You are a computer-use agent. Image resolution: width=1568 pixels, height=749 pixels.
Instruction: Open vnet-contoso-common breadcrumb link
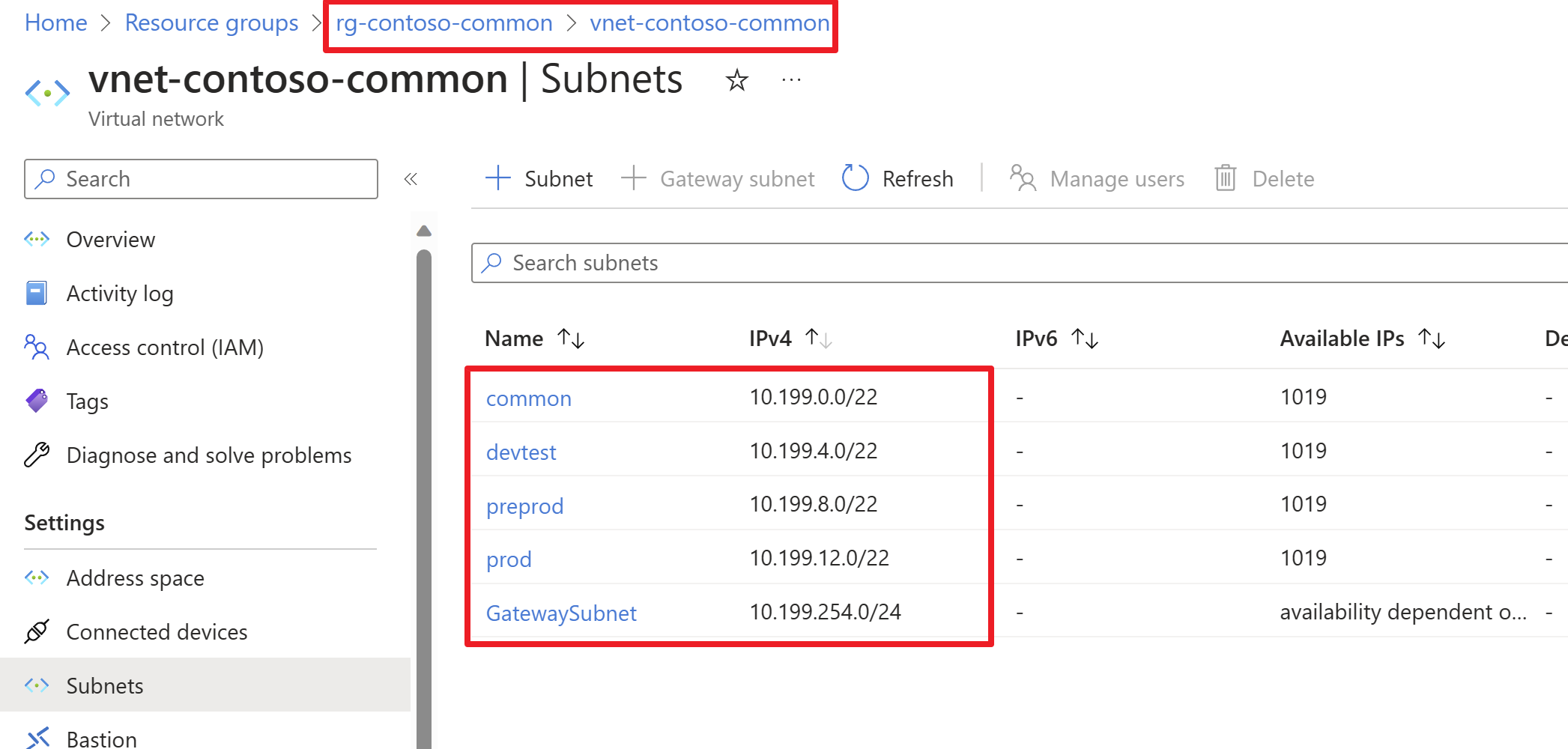(709, 23)
